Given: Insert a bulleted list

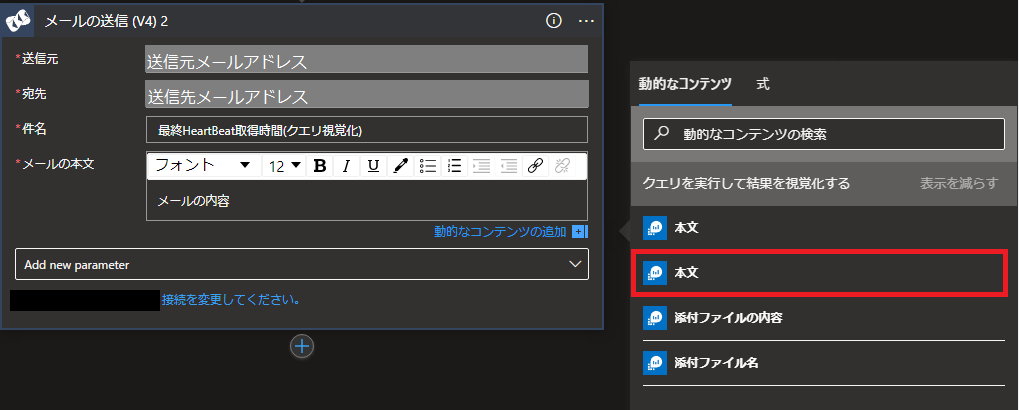Looking at the screenshot, I should (428, 166).
